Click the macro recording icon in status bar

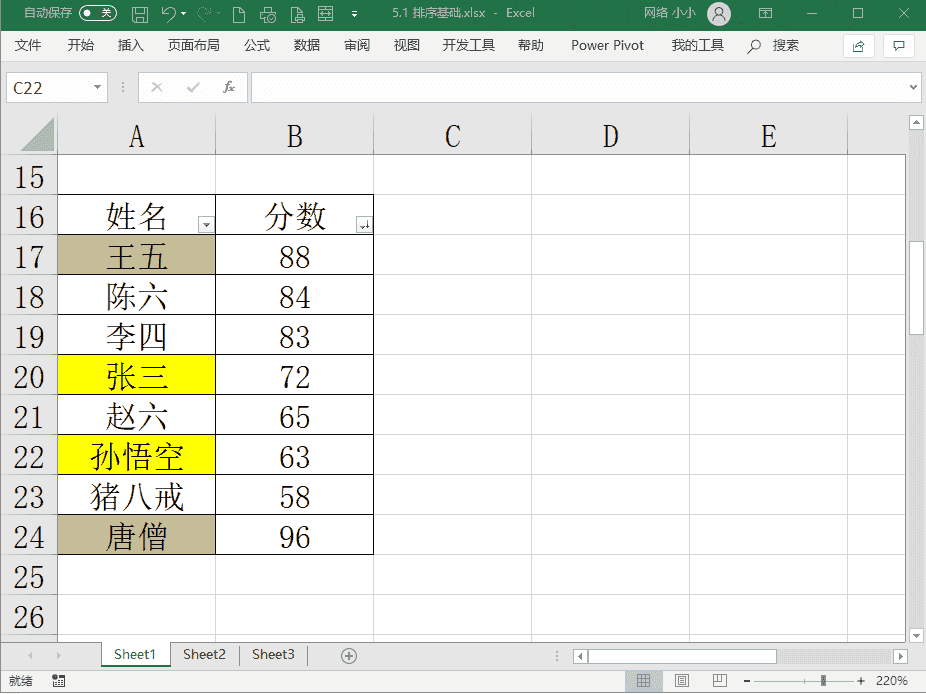(58, 680)
